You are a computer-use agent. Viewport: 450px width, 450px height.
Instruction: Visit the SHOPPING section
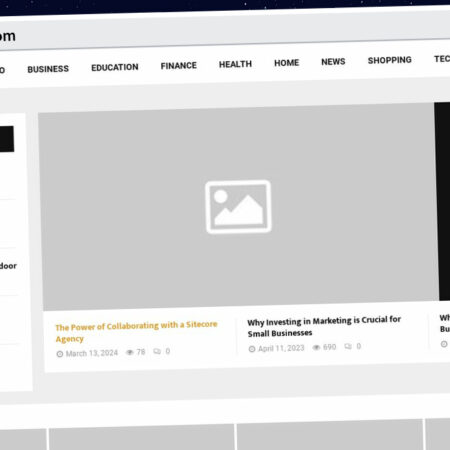[390, 60]
